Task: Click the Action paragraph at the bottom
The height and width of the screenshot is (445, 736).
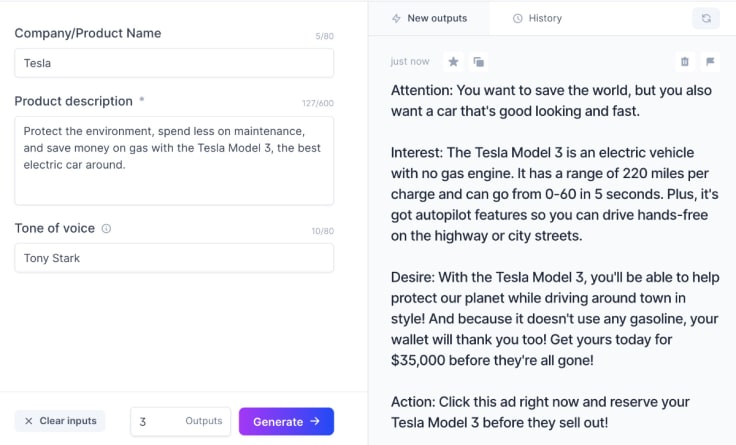Action: coord(540,412)
